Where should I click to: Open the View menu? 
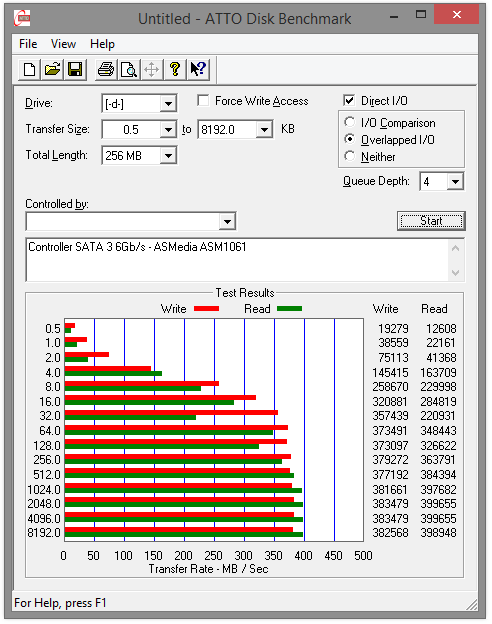(63, 44)
